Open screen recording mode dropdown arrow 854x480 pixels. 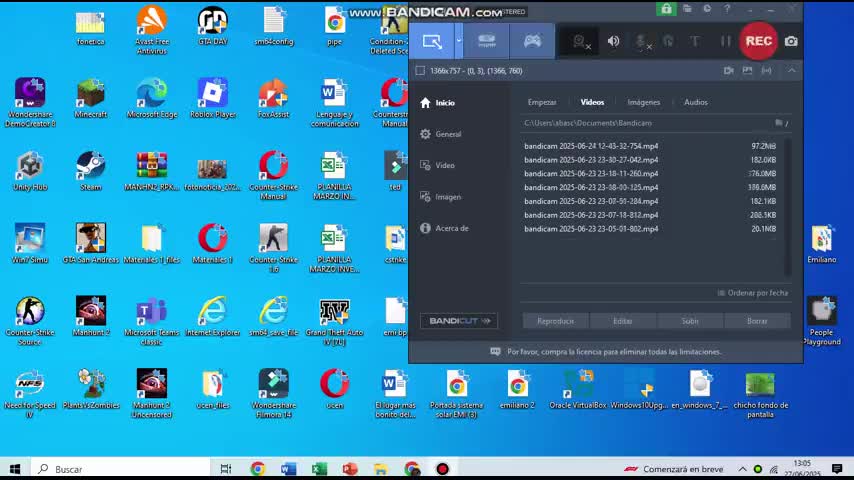(459, 41)
